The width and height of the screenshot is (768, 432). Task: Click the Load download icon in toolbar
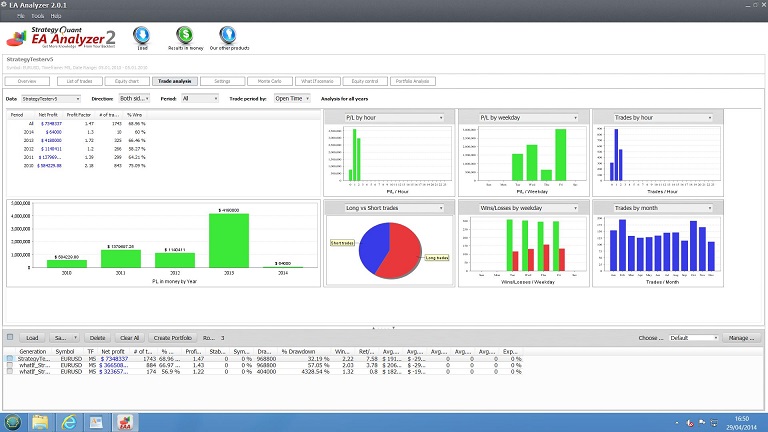[142, 37]
